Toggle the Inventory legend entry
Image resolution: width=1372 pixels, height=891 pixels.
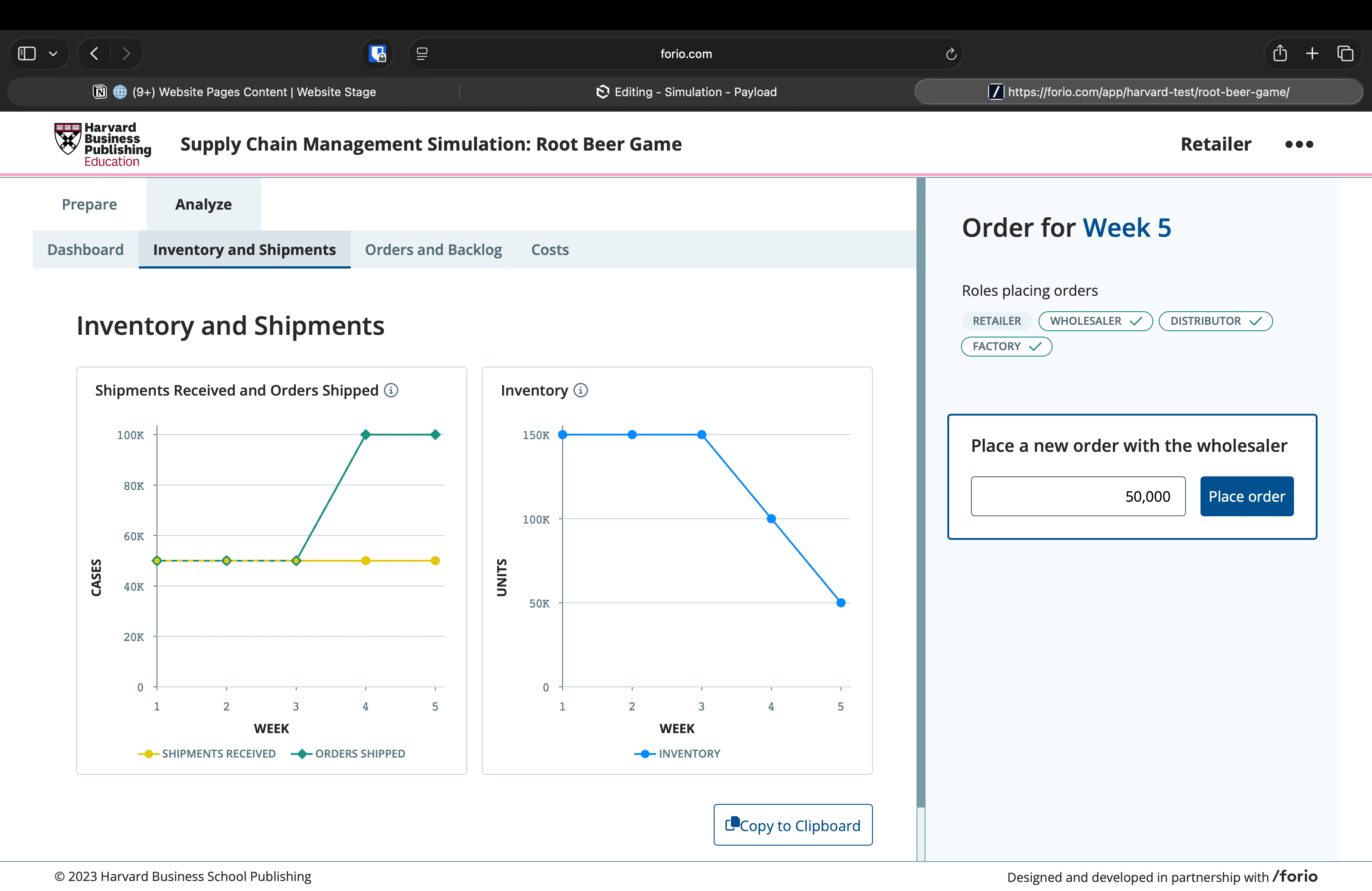pos(677,753)
